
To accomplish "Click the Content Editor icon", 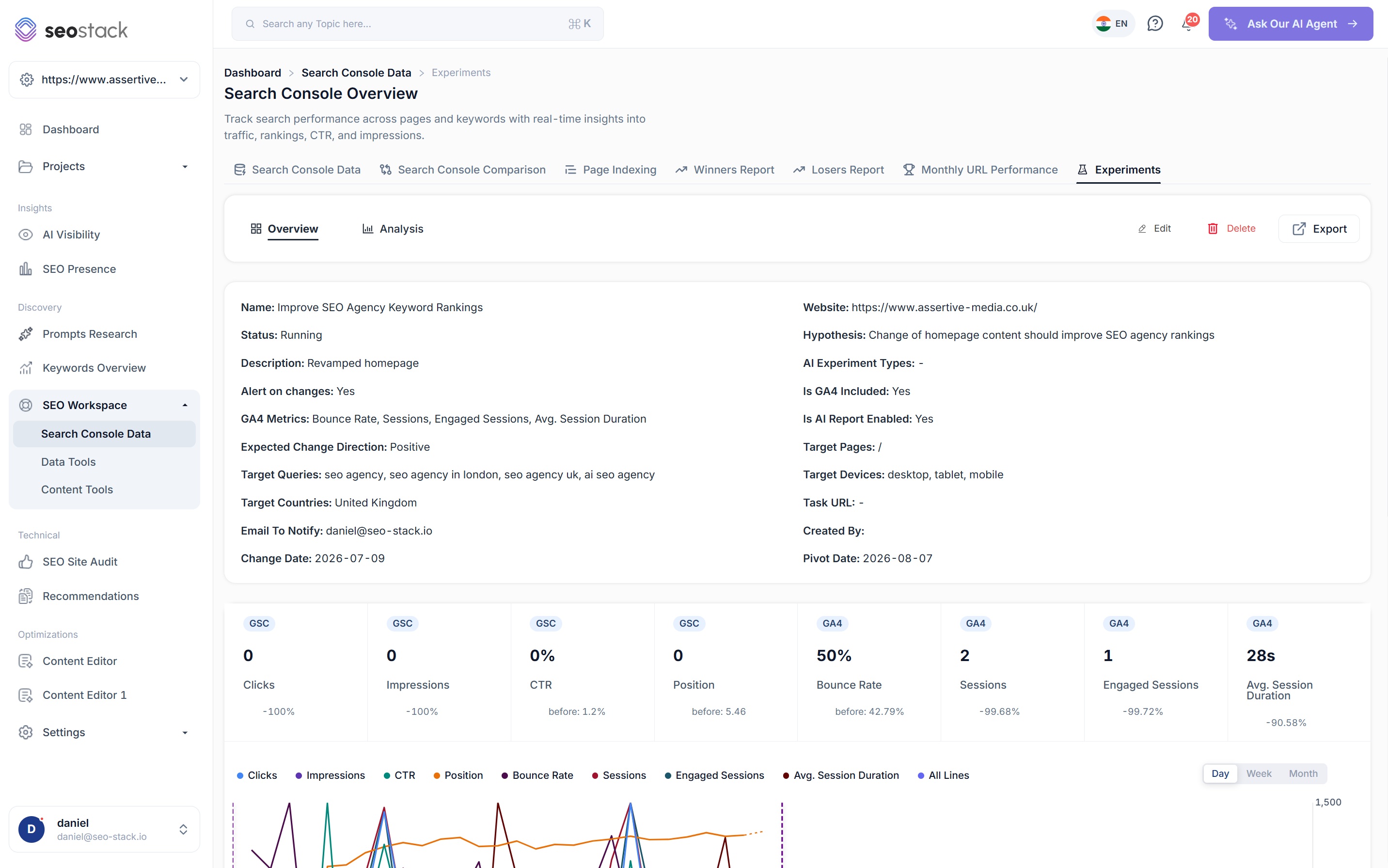I will click(25, 662).
